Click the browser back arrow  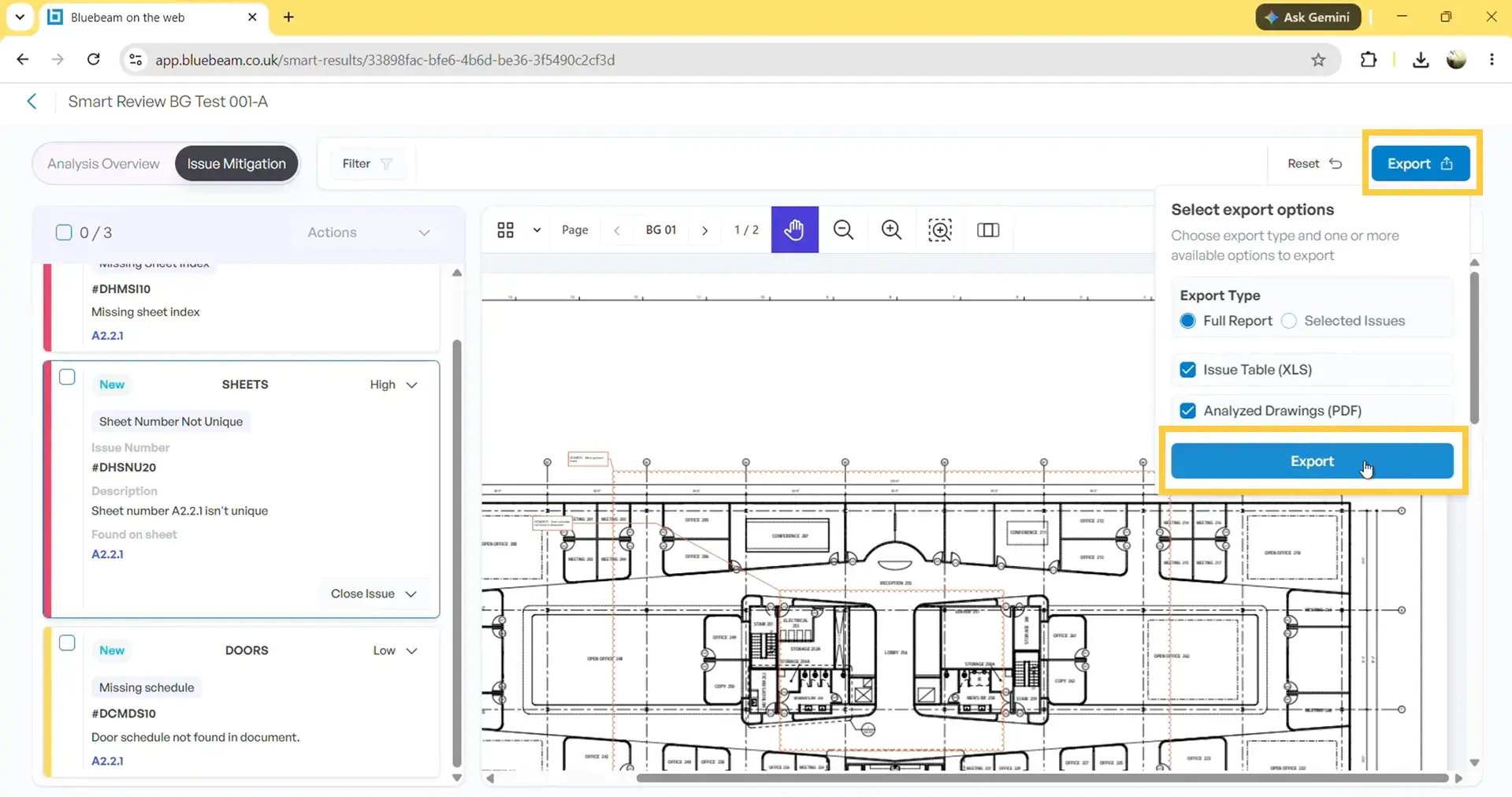[x=23, y=59]
